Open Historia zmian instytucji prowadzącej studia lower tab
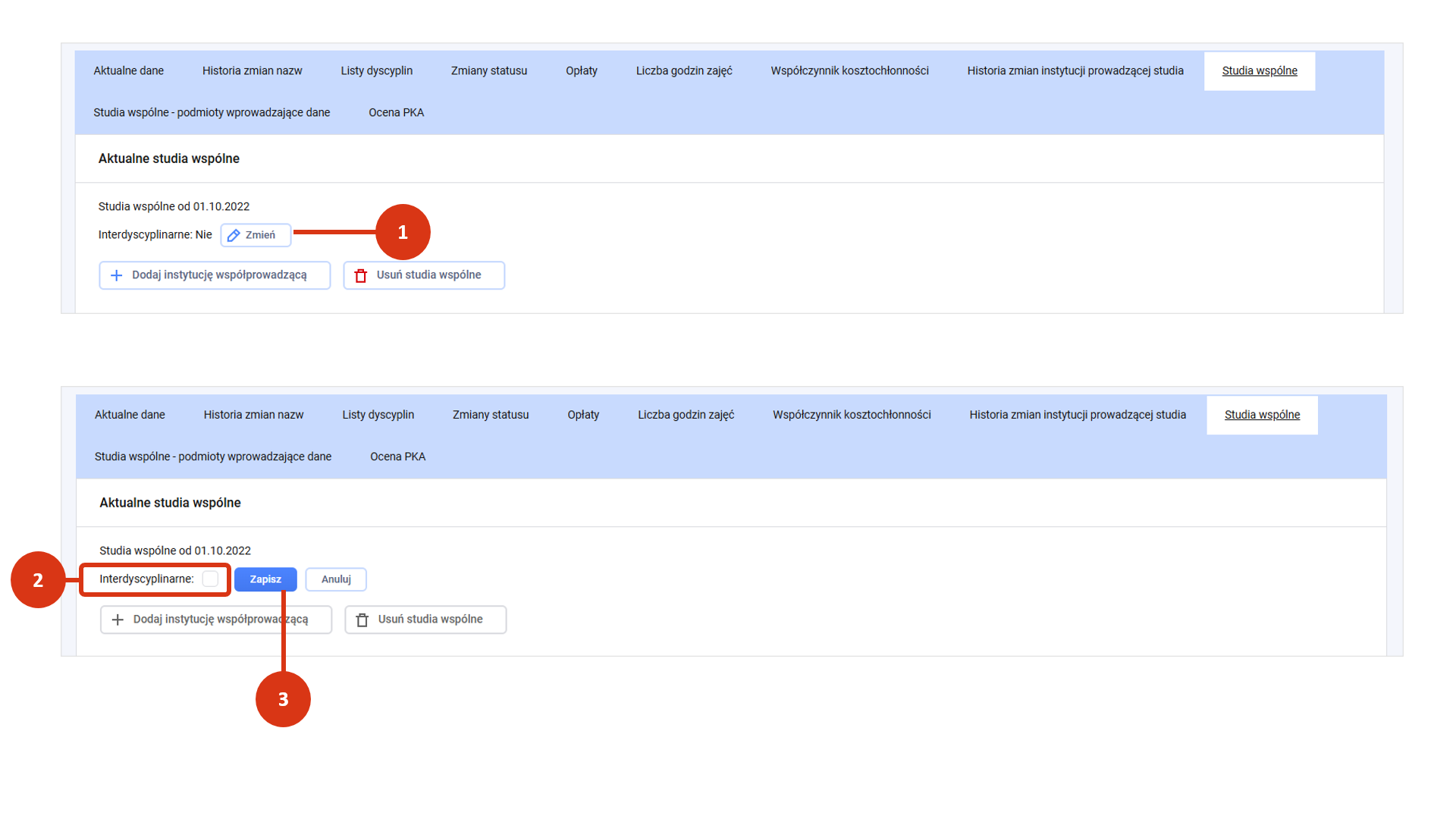This screenshot has width=1456, height=819. pyautogui.click(x=1077, y=415)
